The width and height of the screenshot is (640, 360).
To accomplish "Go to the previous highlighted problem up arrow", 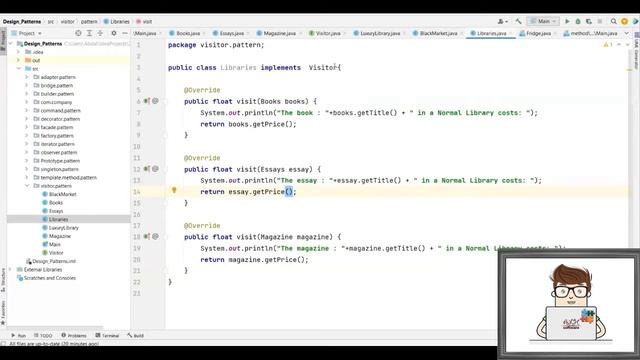I will tap(619, 44).
